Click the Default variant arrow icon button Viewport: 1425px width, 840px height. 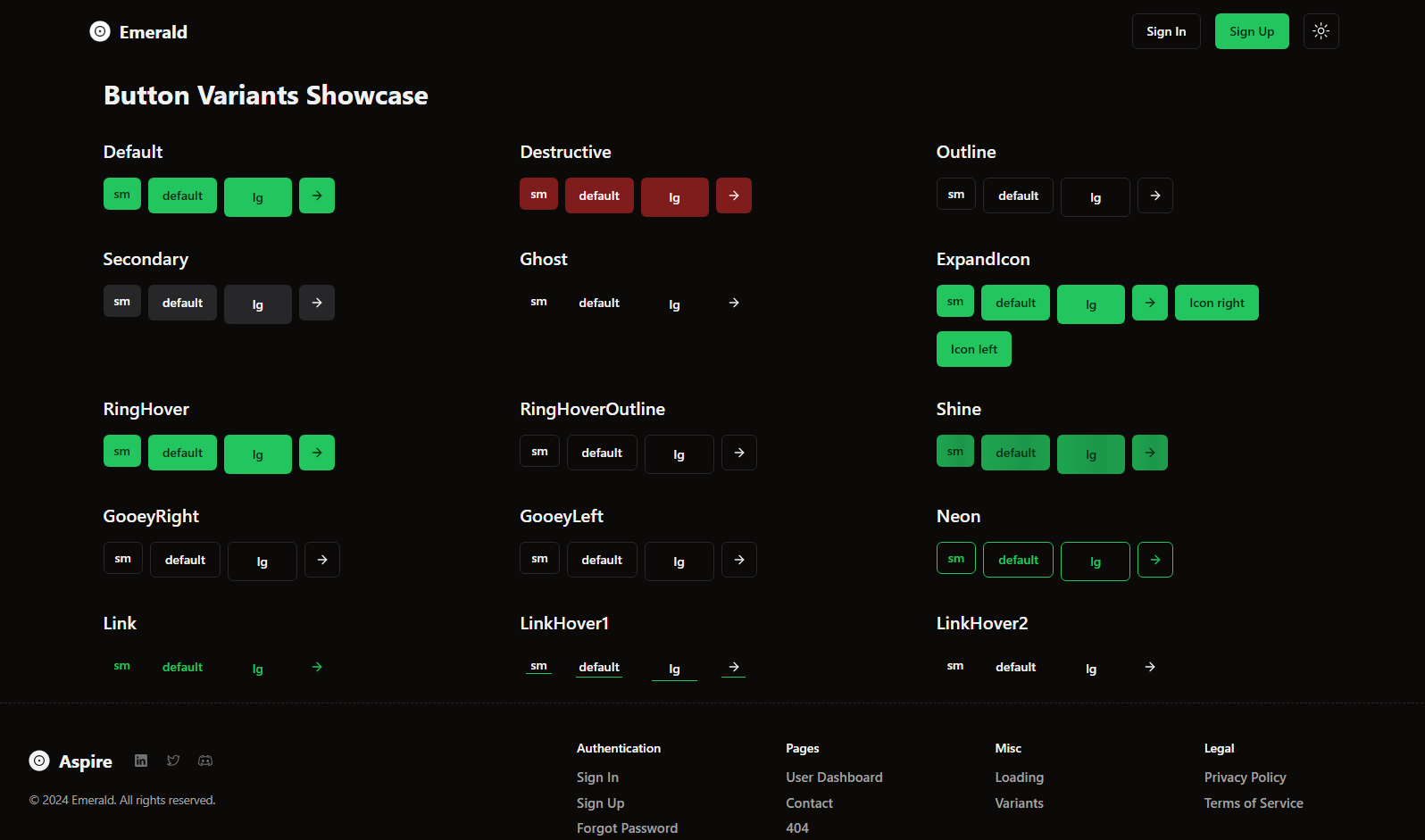317,195
